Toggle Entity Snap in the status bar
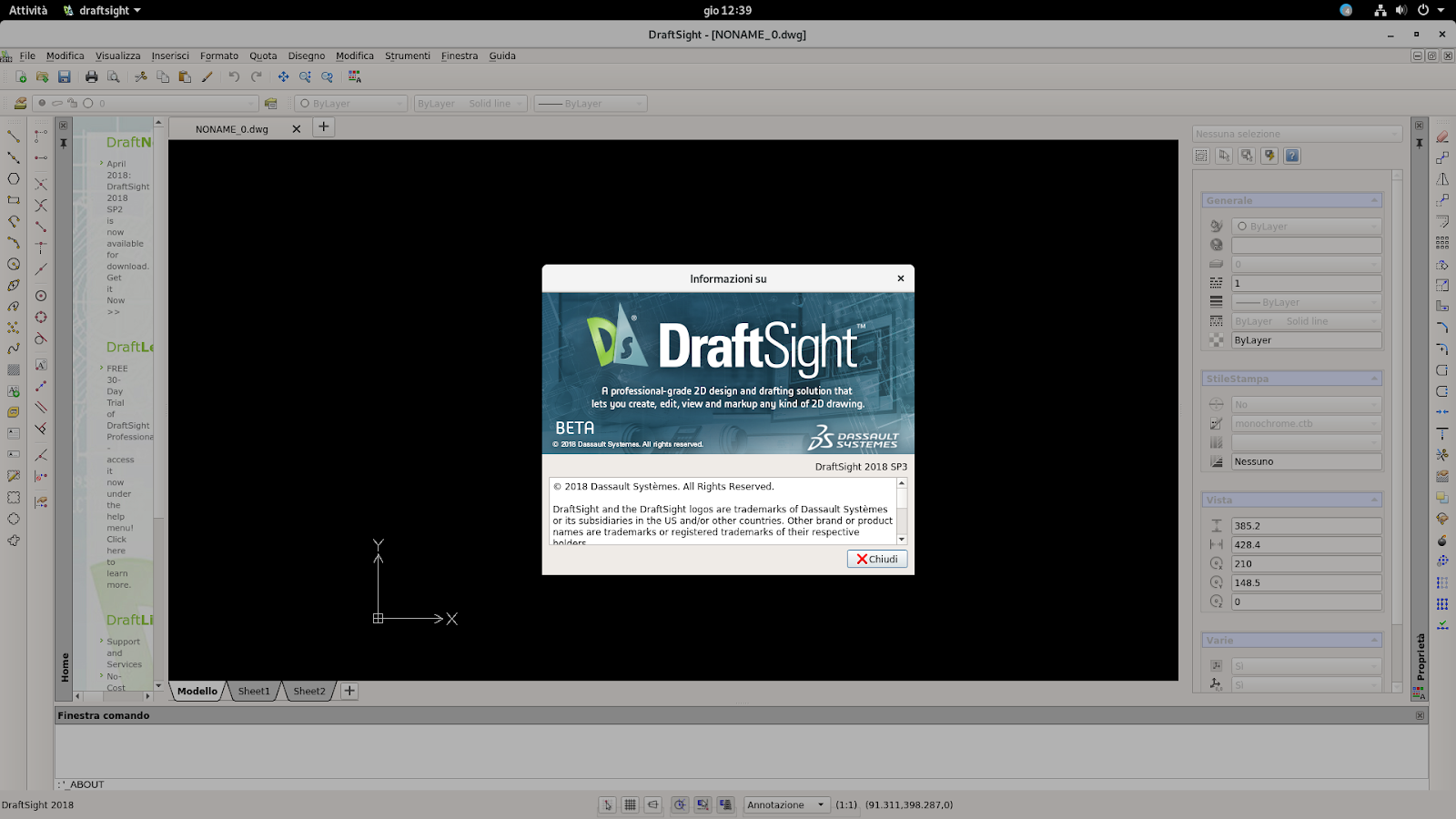The width and height of the screenshot is (1456, 819). click(703, 804)
